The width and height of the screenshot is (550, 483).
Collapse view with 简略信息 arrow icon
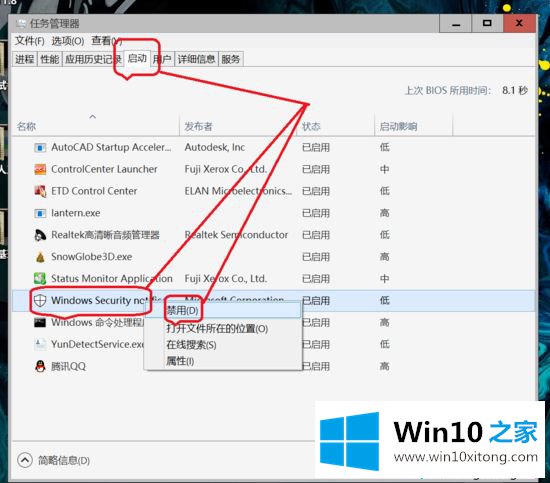[x=25, y=460]
